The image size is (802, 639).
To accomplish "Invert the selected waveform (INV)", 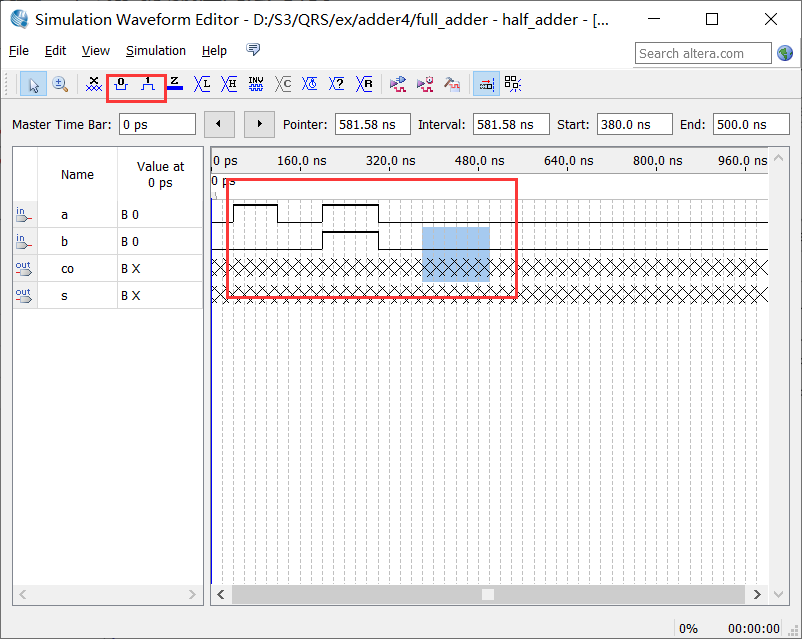I will (256, 84).
